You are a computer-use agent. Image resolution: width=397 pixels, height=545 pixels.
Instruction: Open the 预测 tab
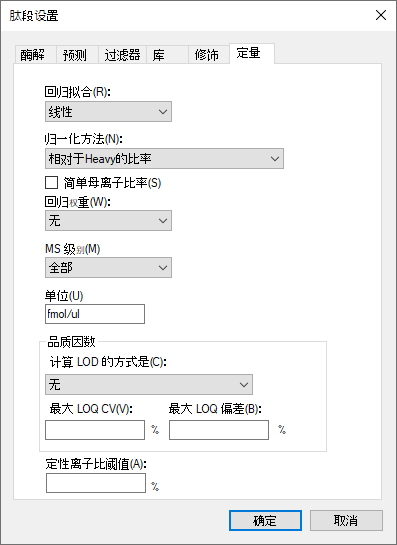pos(77,55)
